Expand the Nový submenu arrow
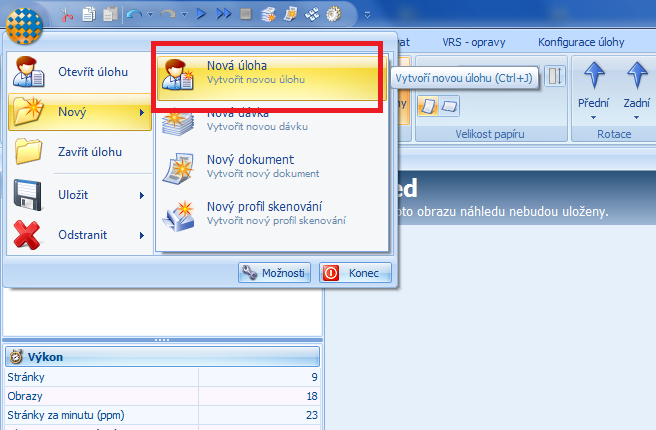This screenshot has width=656, height=430. coord(142,112)
